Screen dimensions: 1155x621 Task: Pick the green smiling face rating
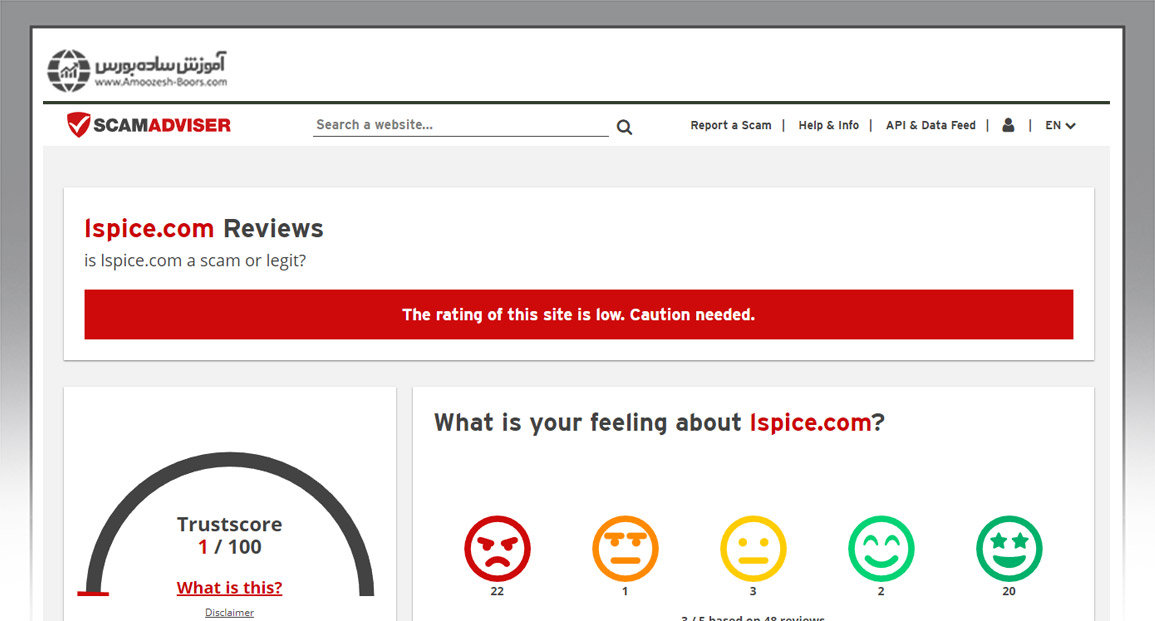(x=881, y=548)
